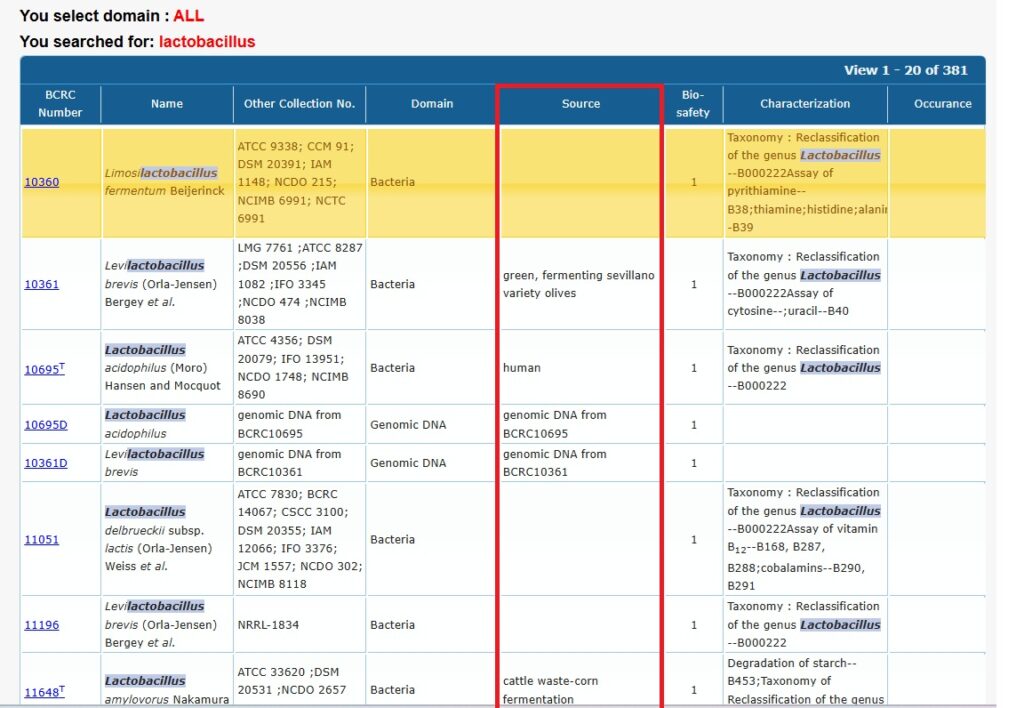Click the 'View 1 - 20 of 381' pager text
Viewport: 1024px width, 708px height.
pos(905,70)
